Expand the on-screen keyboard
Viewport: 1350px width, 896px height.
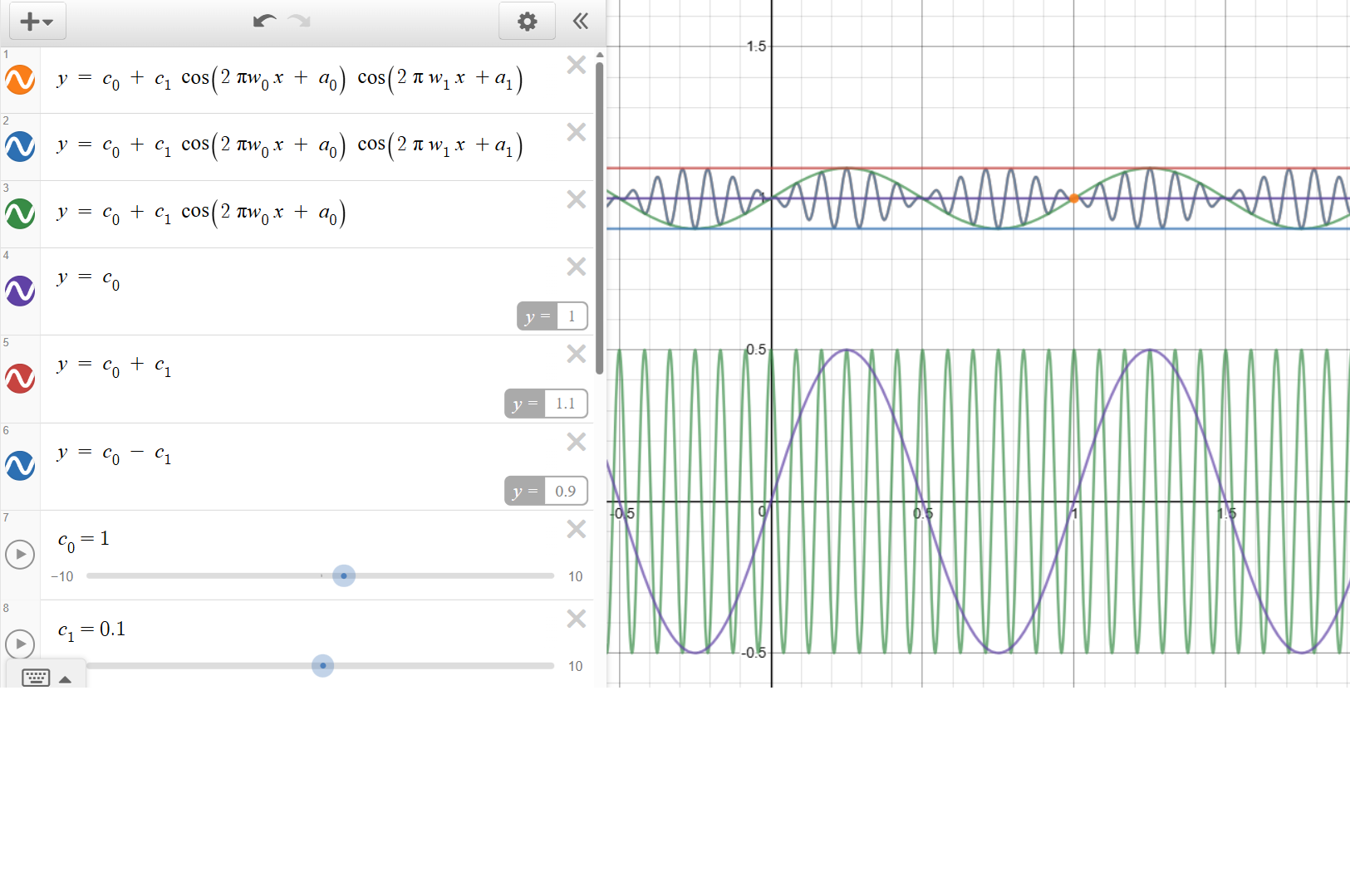(46, 678)
